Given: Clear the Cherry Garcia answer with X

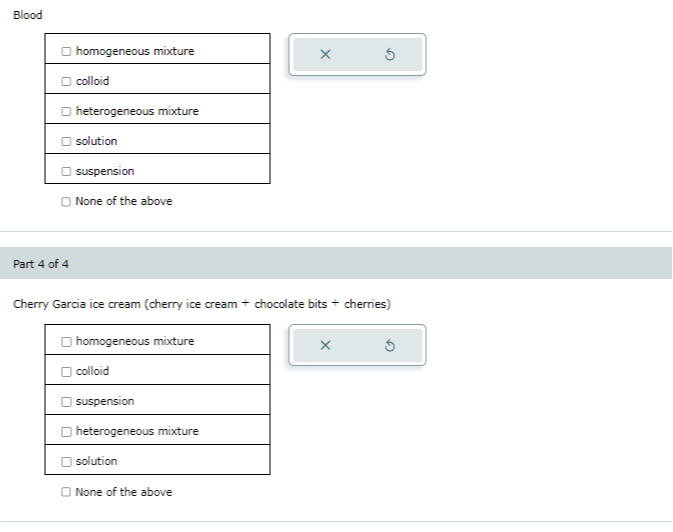Looking at the screenshot, I should [325, 346].
